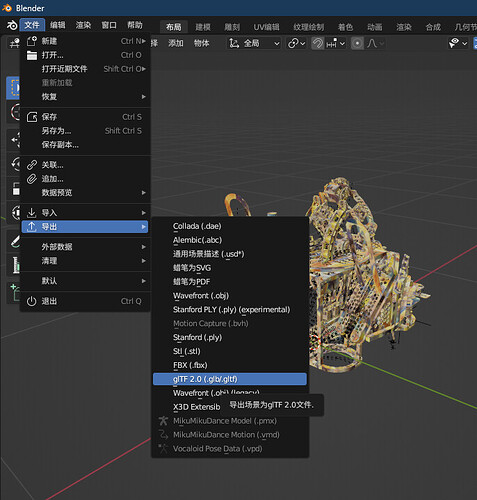Export 蜡笔为SVG
The width and height of the screenshot is (477, 500).
(x=230, y=268)
